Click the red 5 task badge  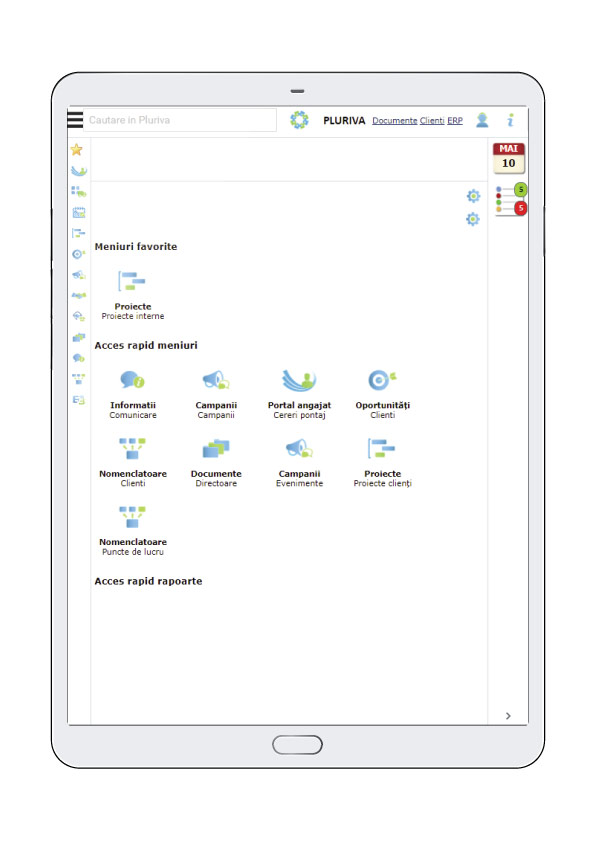tap(520, 208)
